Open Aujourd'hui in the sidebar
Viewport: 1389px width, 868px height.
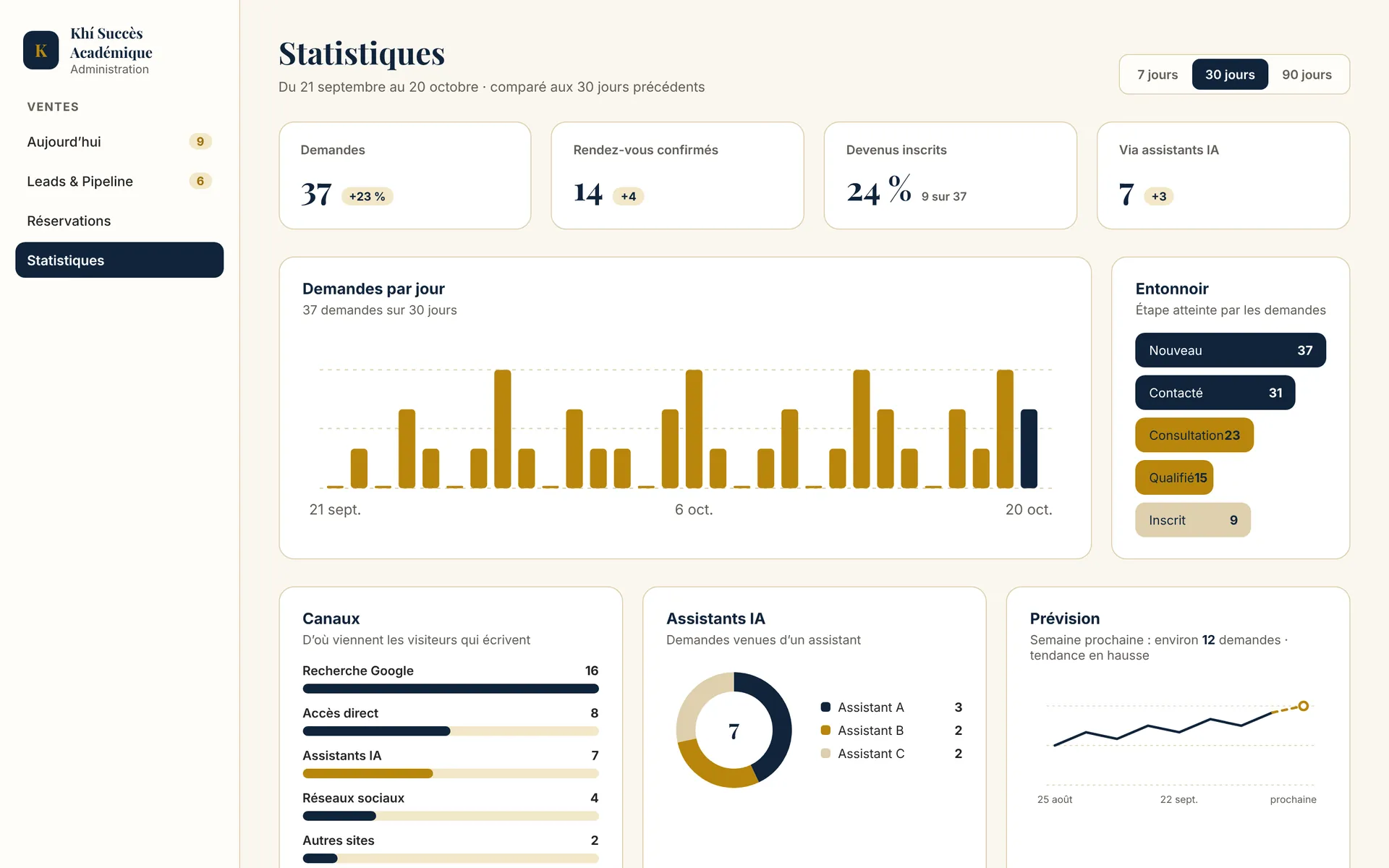(119, 142)
